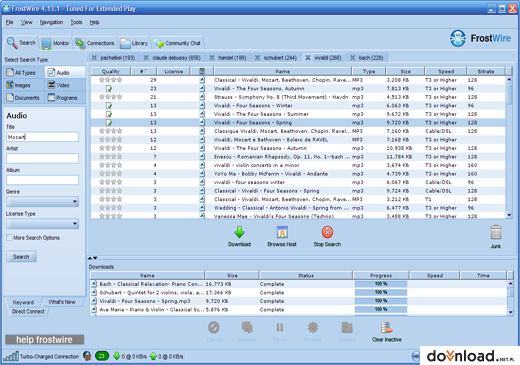Click the Title input field containing Mozart
Screen dimensions: 520x365
[42, 137]
